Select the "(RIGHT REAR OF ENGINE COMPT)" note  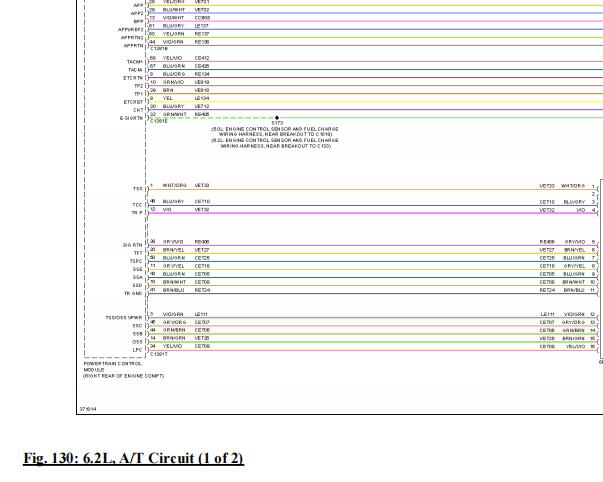[x=123, y=376]
